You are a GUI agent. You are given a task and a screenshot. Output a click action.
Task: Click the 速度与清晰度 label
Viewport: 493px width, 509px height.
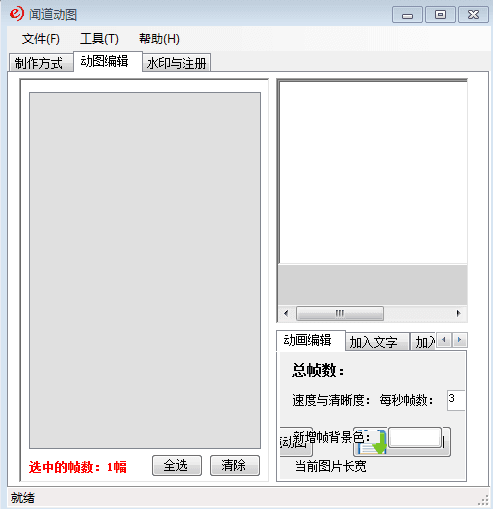tap(331, 400)
